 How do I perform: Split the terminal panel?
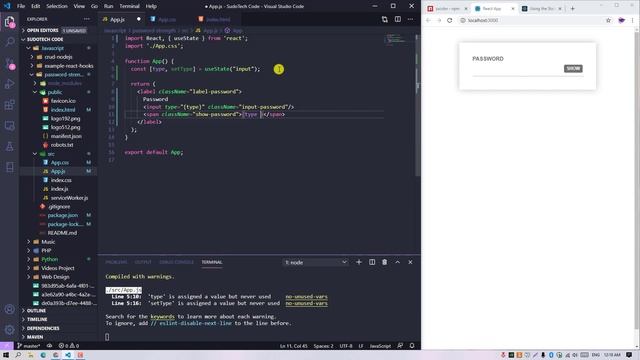click(372, 262)
